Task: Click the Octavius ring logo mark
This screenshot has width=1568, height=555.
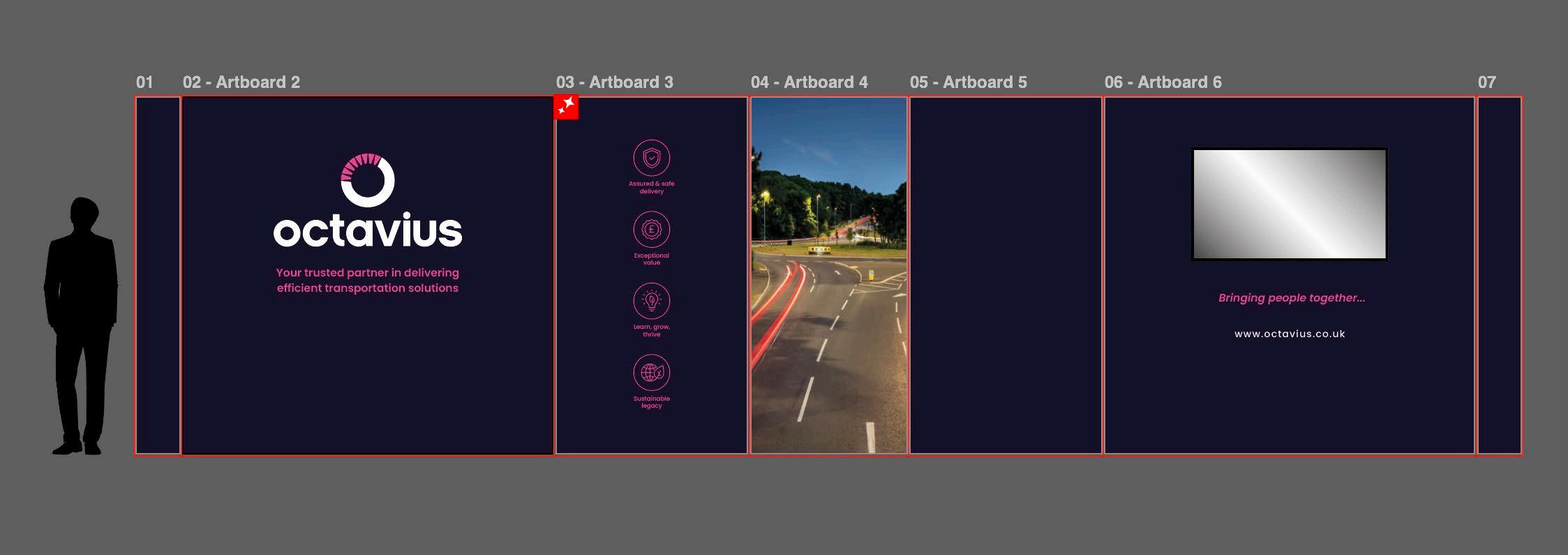Action: 368,180
